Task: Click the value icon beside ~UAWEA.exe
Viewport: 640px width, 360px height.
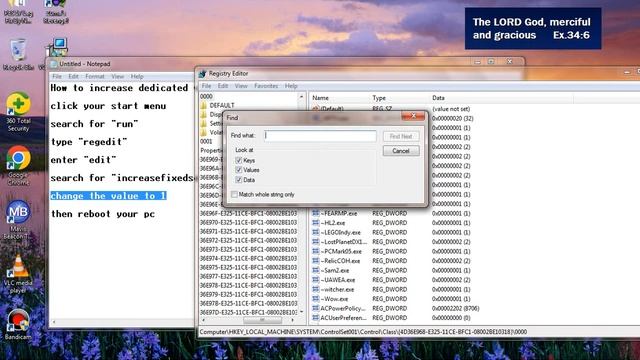Action: 316,280
